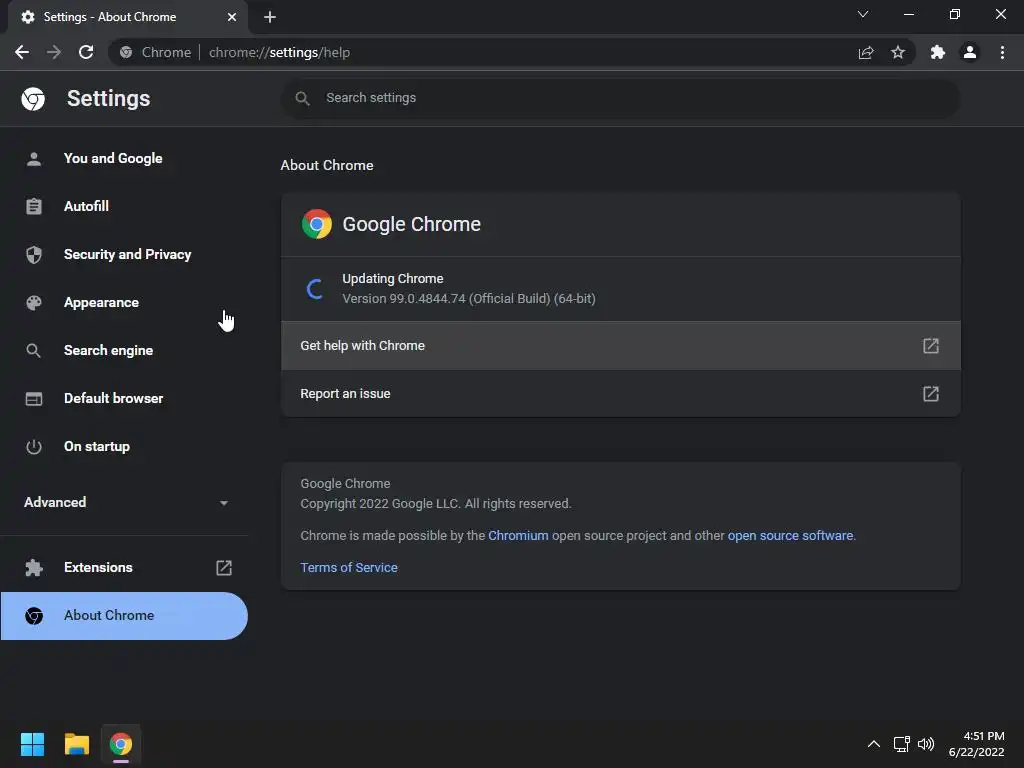The height and width of the screenshot is (768, 1024).
Task: Click external-link icon on Report an issue row
Action: coord(931,394)
